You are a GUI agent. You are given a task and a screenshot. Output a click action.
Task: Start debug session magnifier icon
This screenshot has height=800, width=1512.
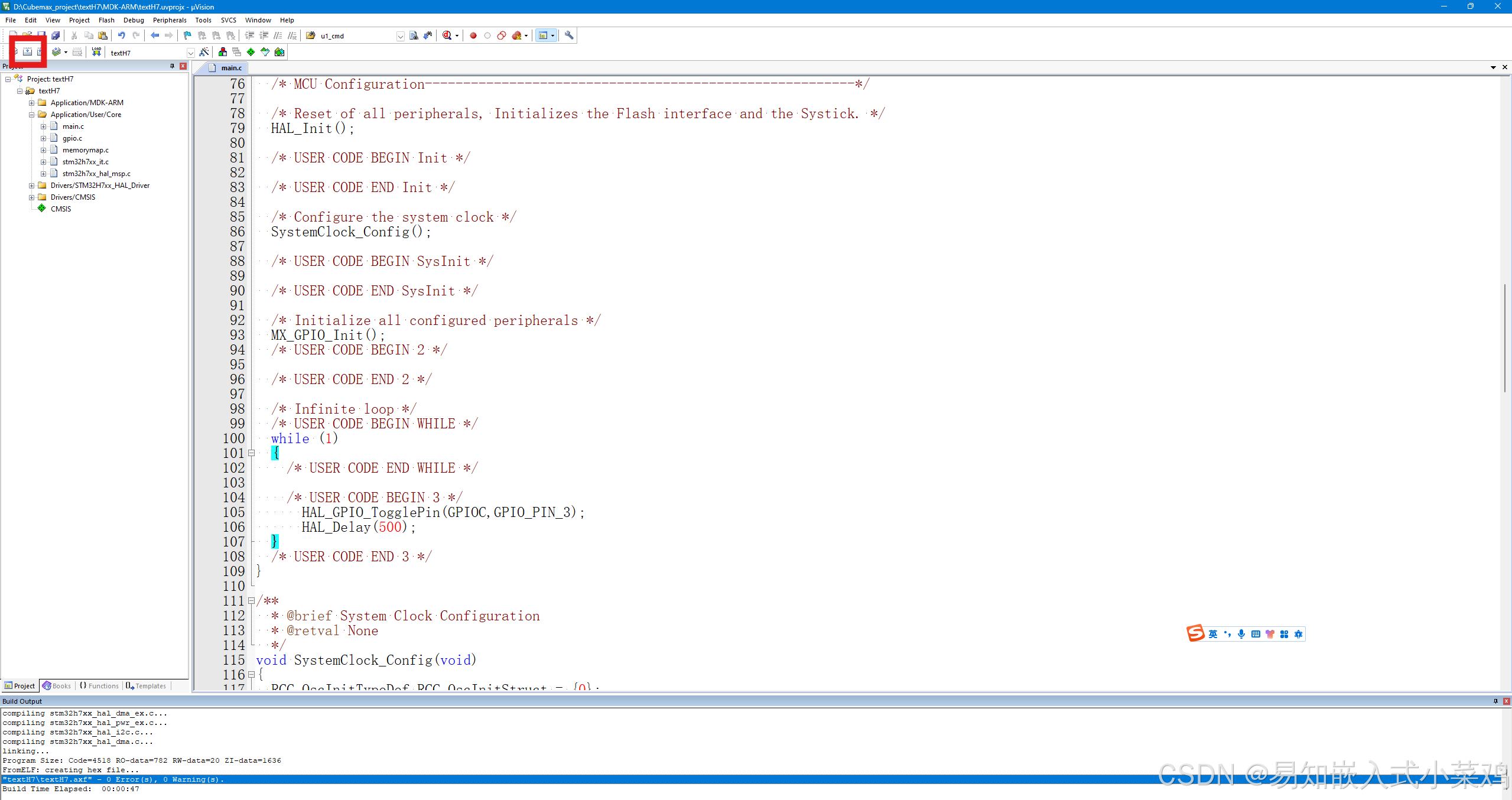447,35
